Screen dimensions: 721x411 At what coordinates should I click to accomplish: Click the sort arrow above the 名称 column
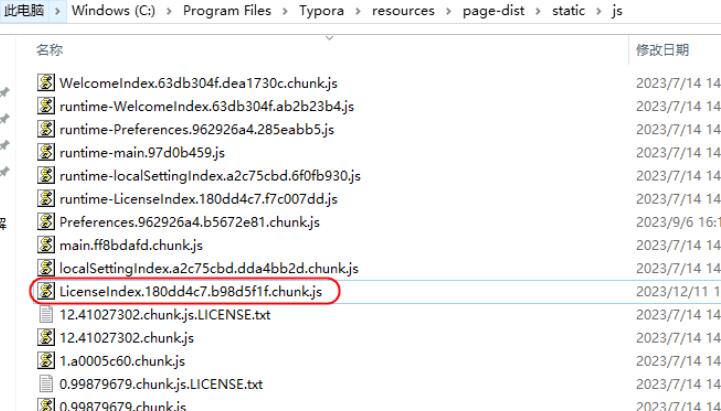[x=329, y=38]
